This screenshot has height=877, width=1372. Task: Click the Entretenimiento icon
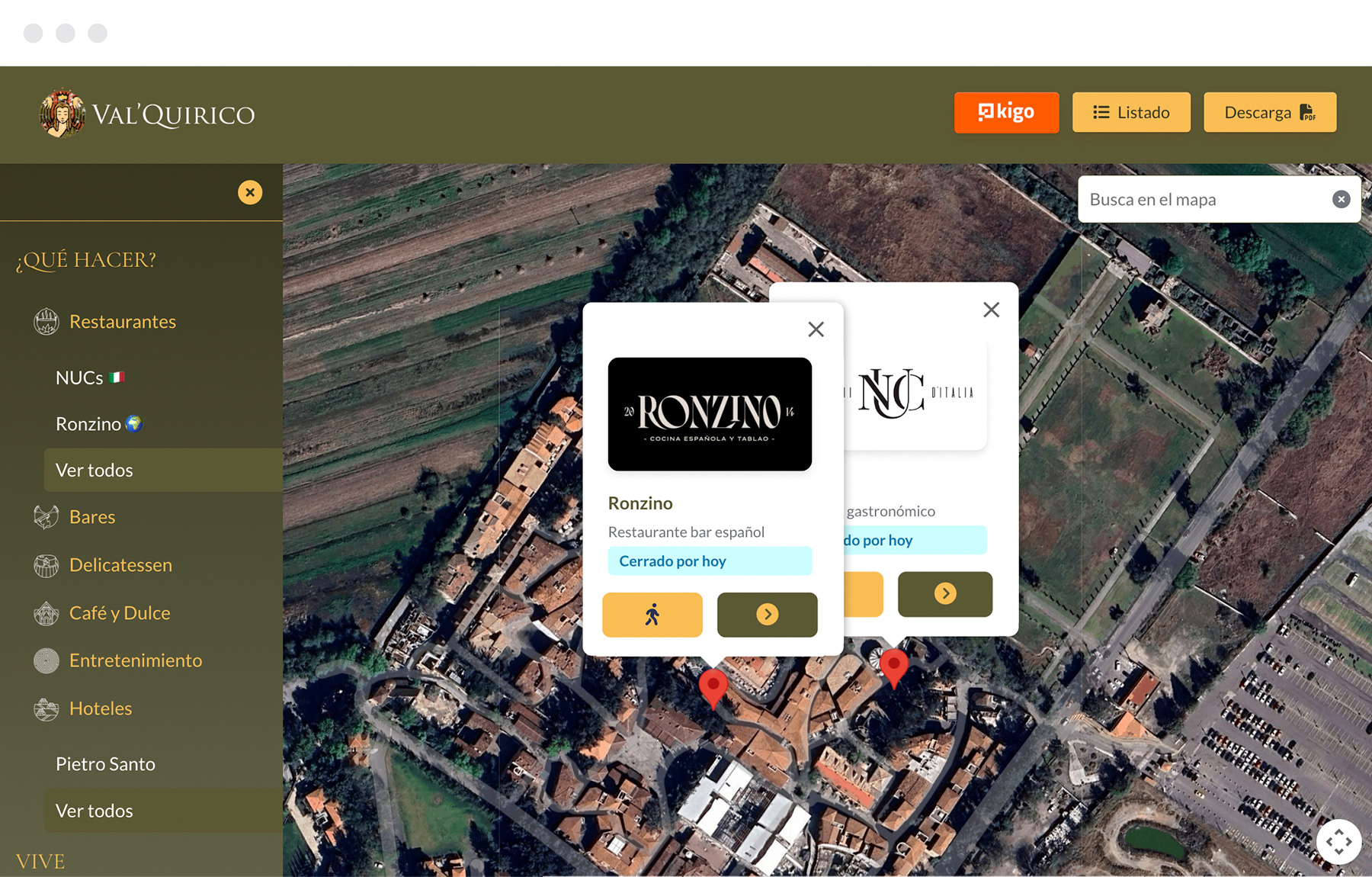click(x=46, y=660)
